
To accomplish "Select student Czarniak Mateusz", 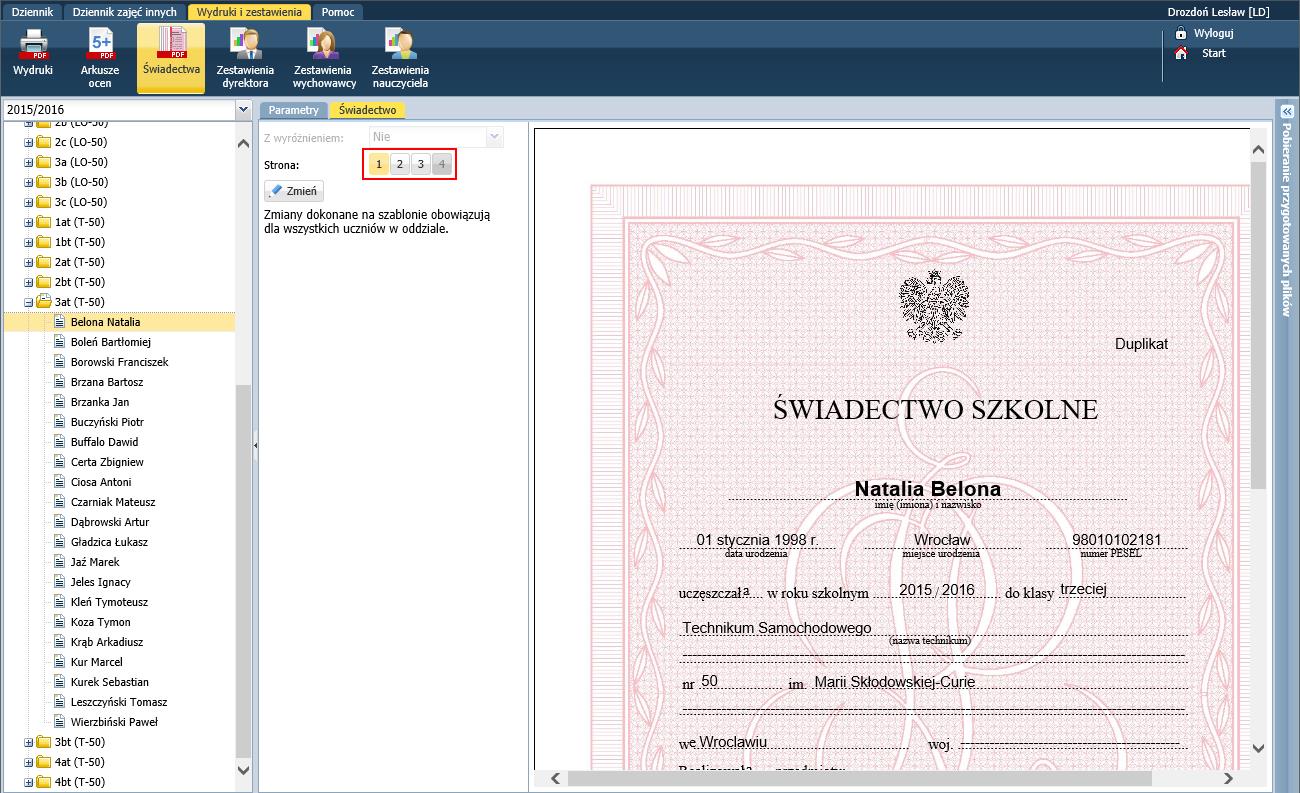I will point(113,502).
